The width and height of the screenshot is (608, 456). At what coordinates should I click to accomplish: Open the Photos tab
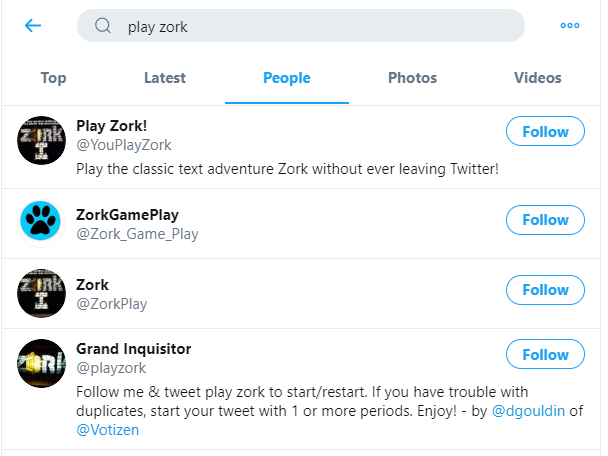(412, 78)
